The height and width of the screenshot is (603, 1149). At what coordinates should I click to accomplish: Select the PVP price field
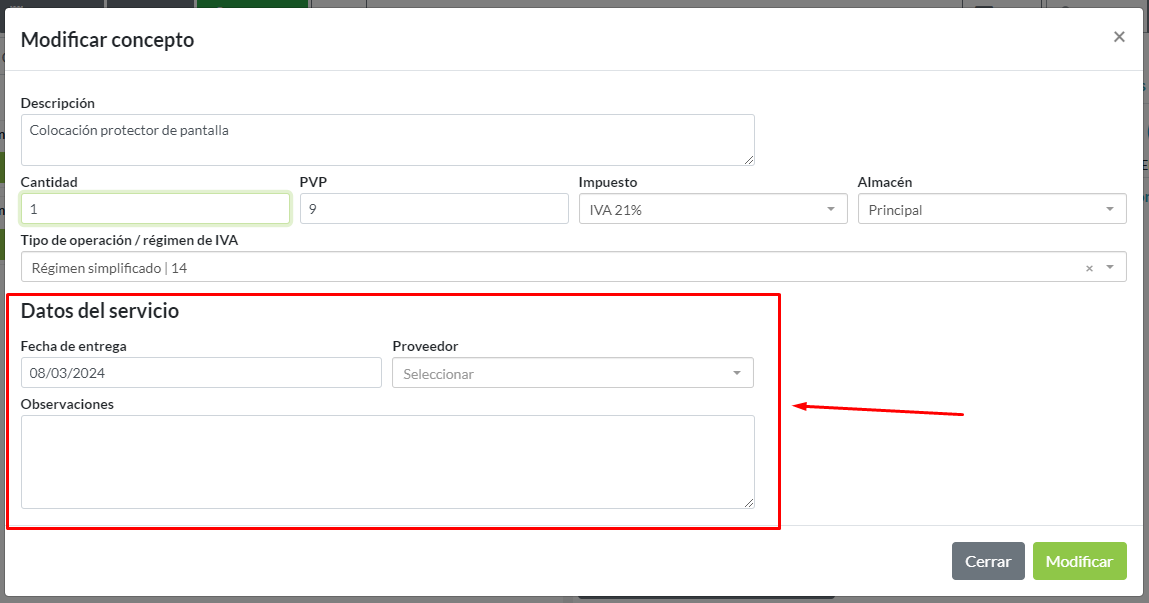click(x=433, y=209)
